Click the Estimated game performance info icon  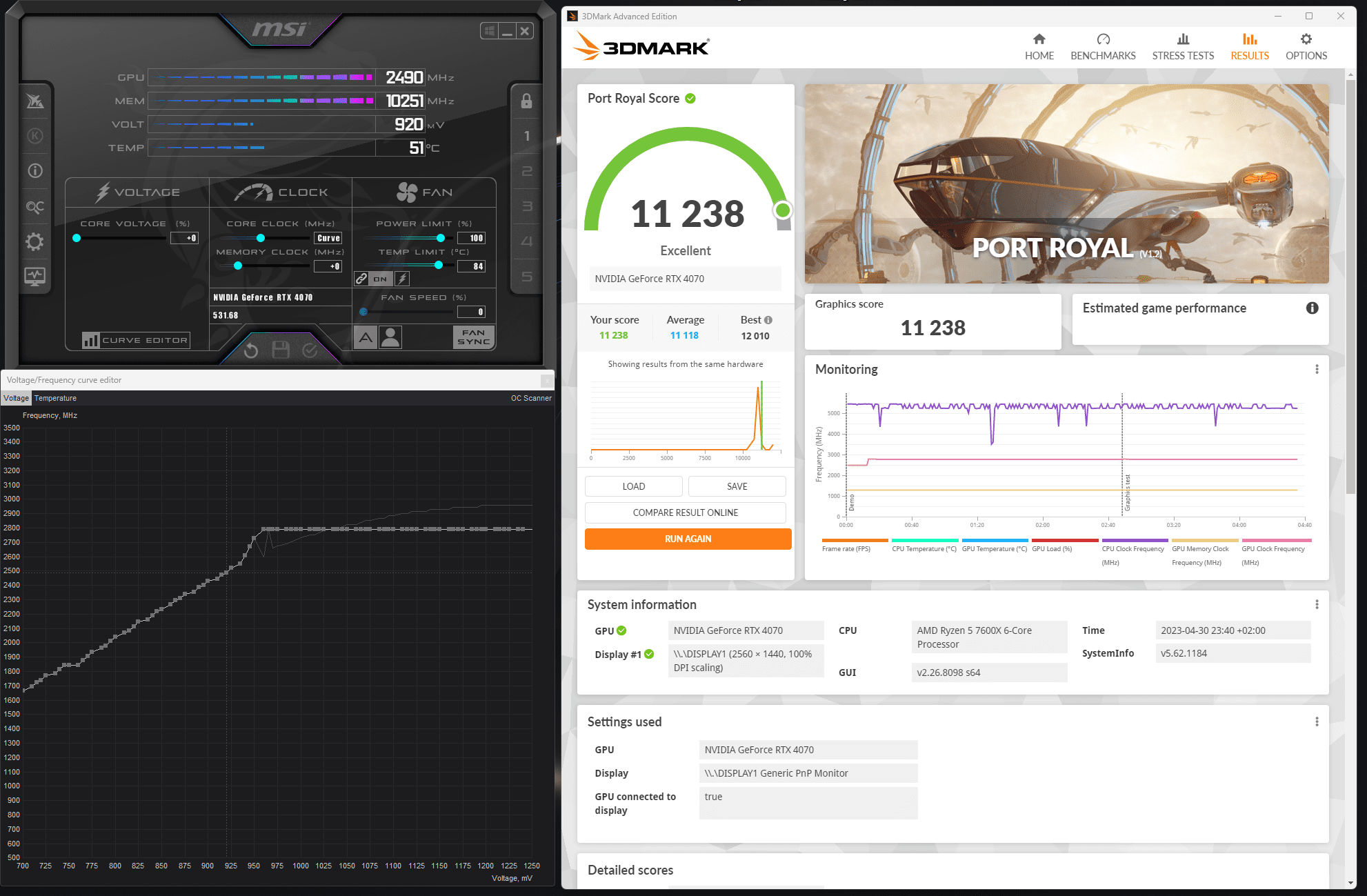click(1312, 308)
